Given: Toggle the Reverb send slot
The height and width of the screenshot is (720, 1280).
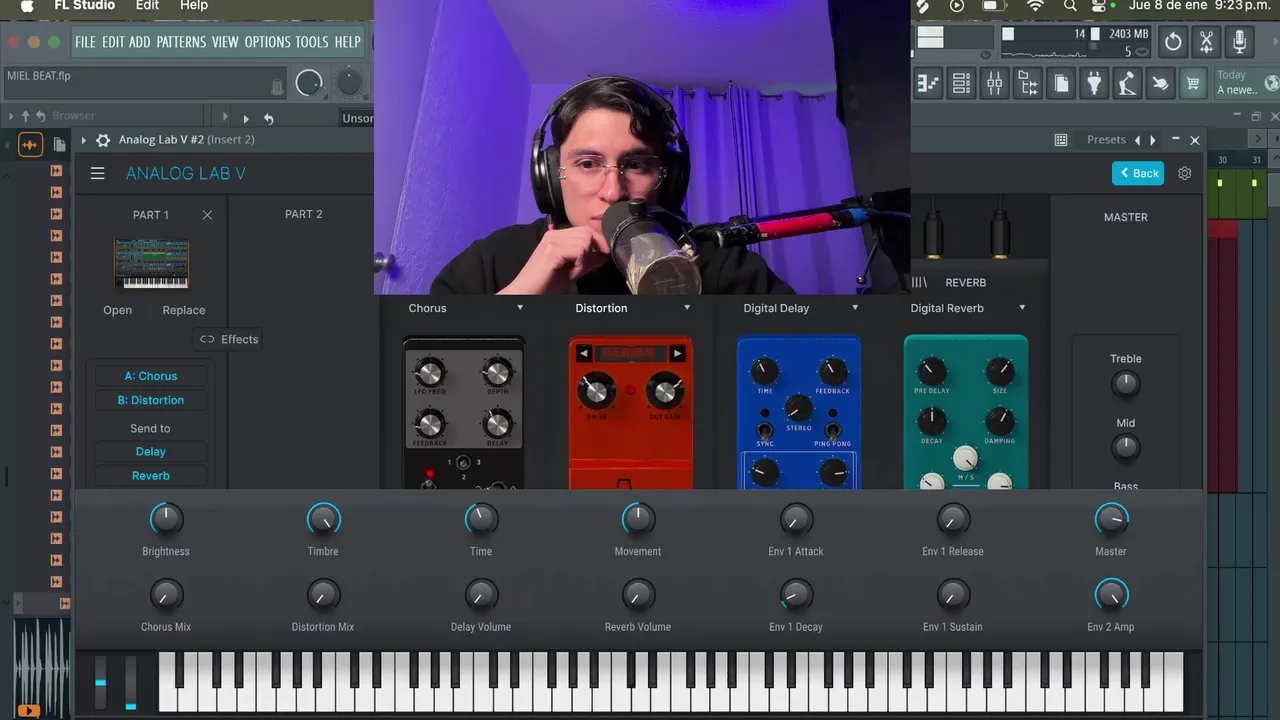Looking at the screenshot, I should tap(151, 476).
